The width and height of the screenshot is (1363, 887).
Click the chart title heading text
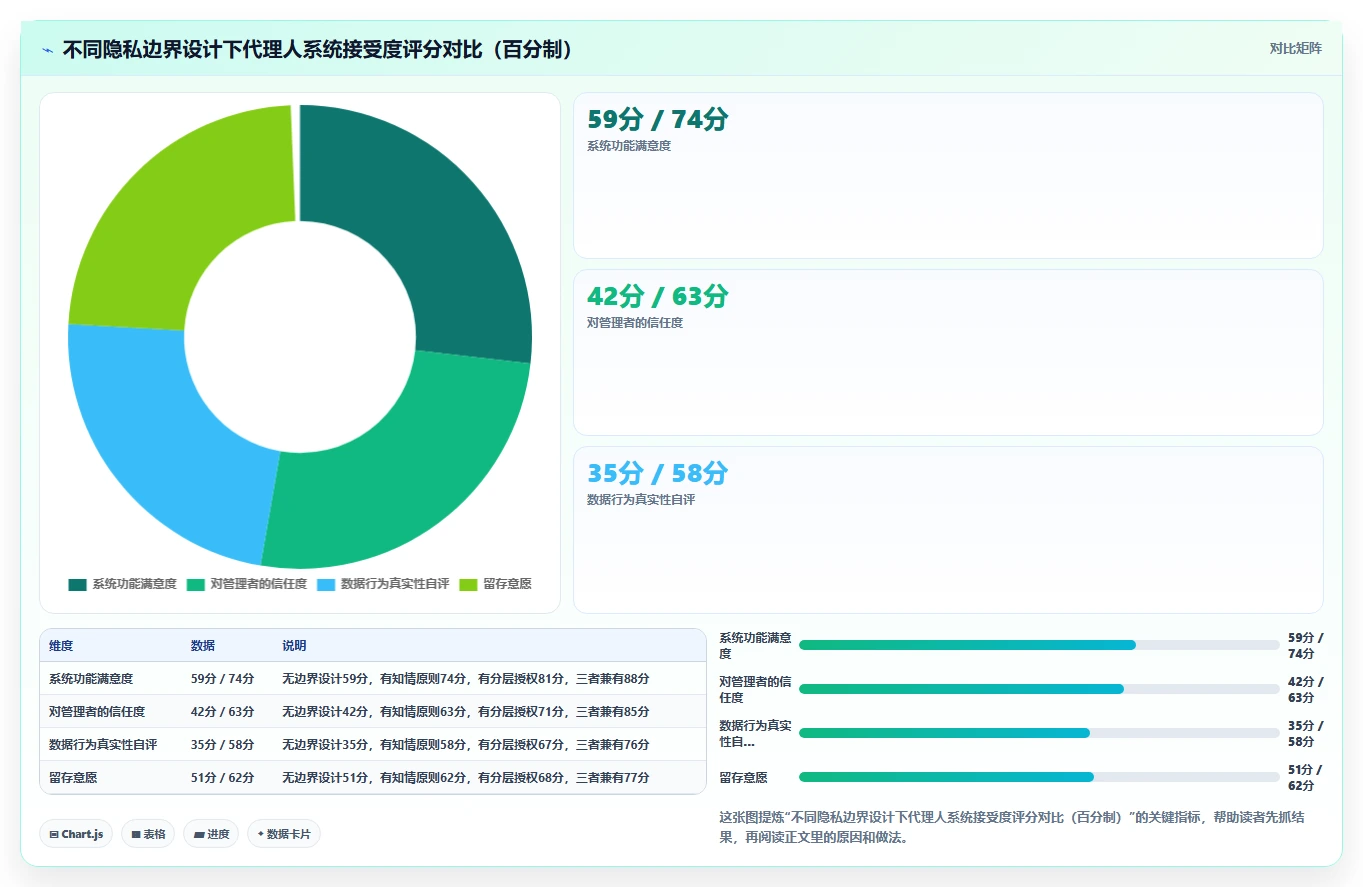[x=322, y=50]
